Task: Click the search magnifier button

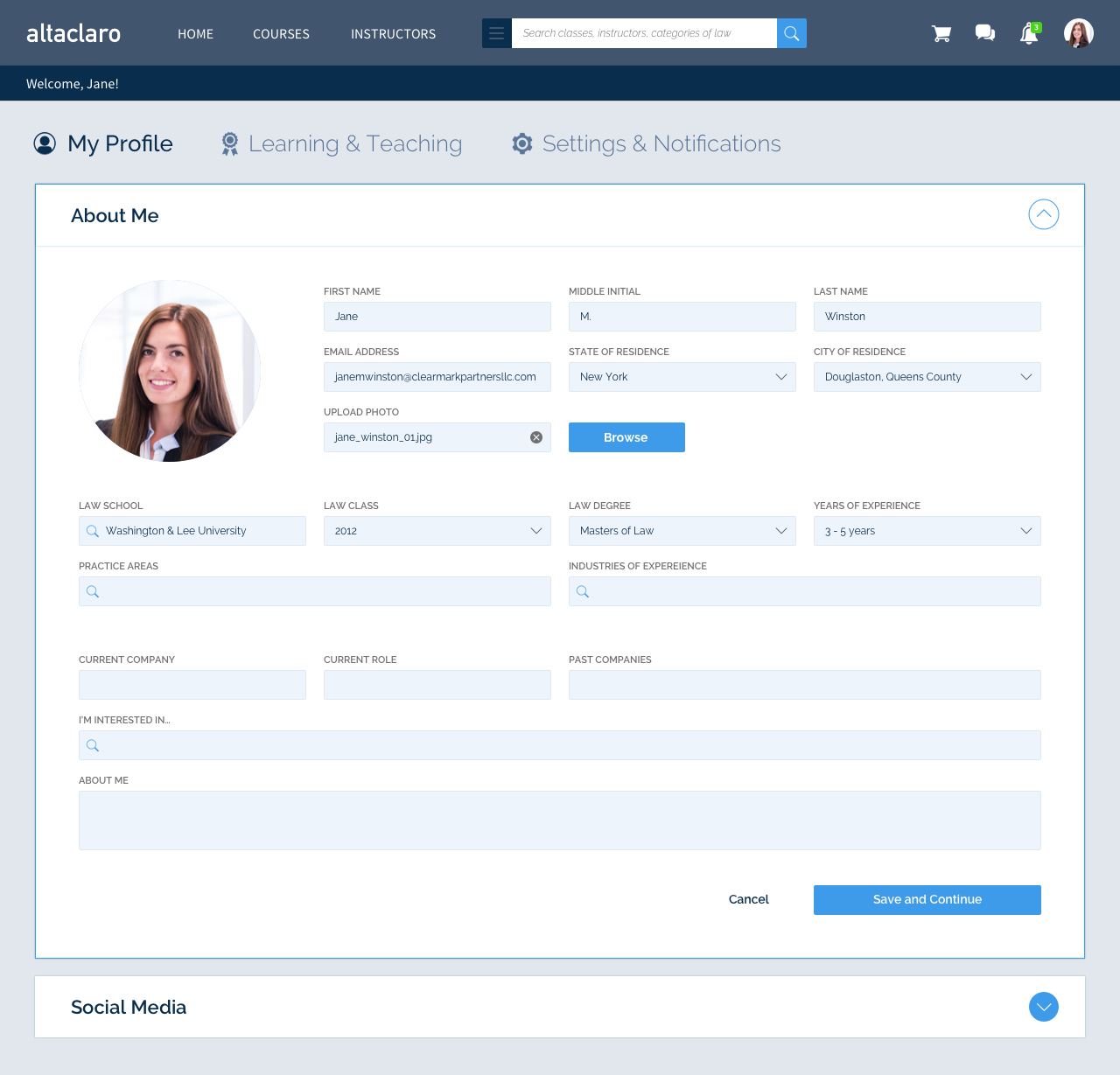Action: tap(792, 33)
